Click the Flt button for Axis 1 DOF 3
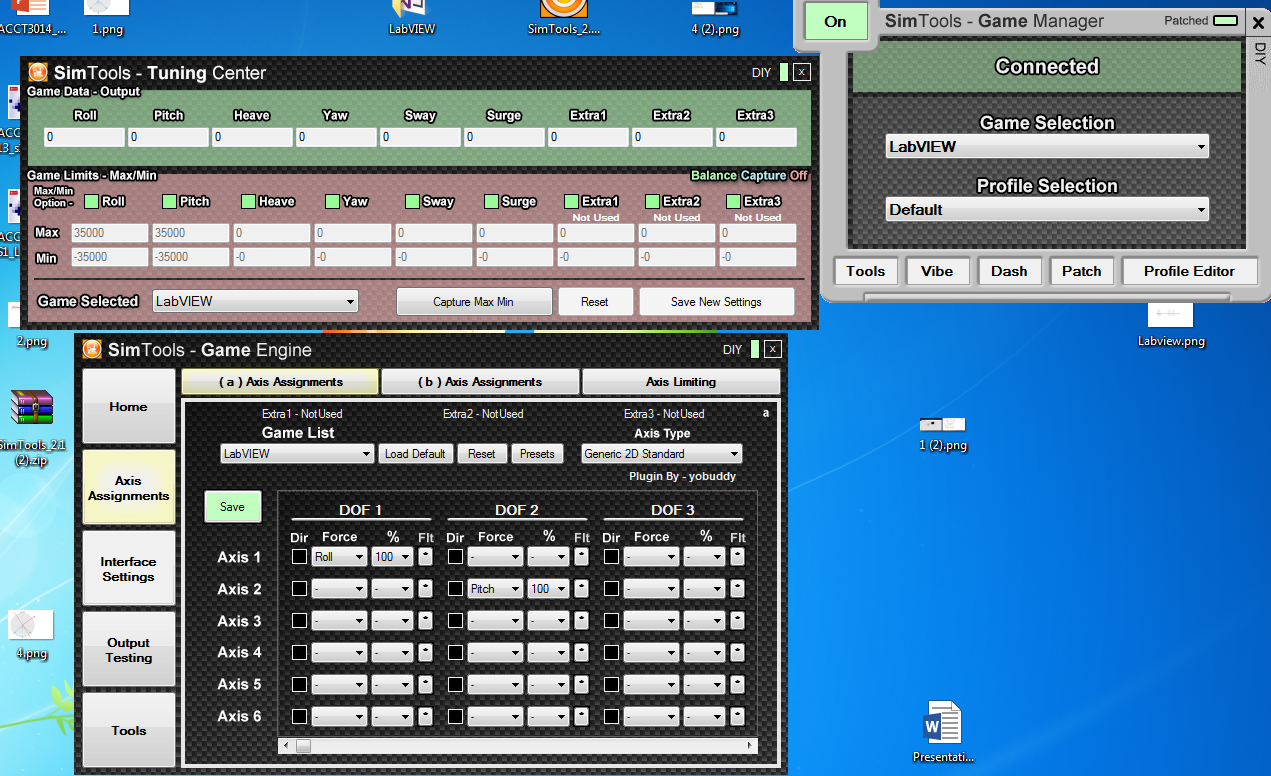Viewport: 1271px width, 776px height. [738, 557]
